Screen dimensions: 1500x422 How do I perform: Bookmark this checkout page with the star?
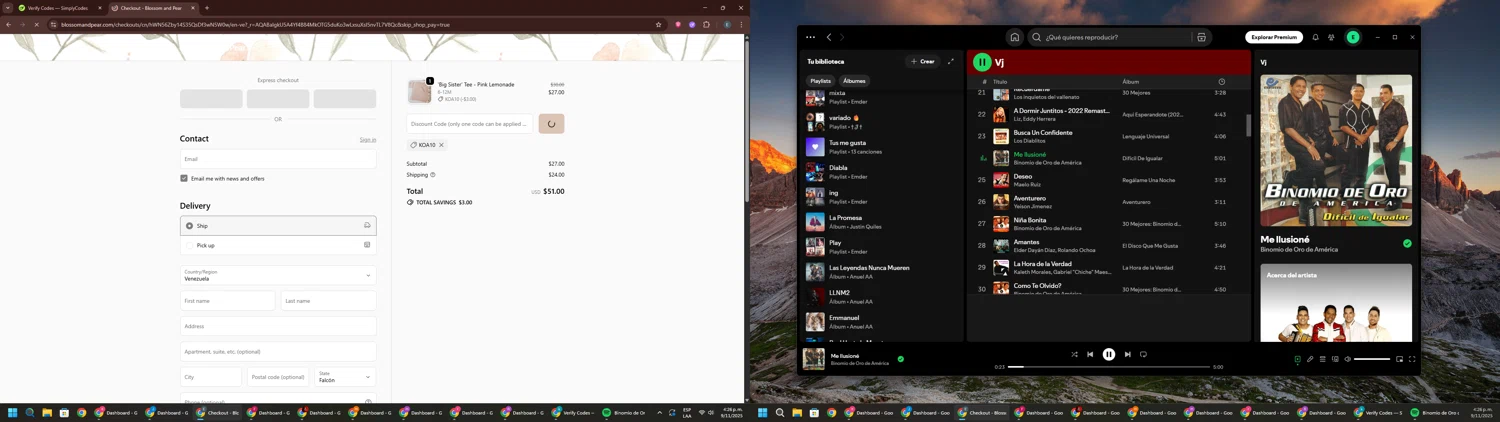[658, 24]
